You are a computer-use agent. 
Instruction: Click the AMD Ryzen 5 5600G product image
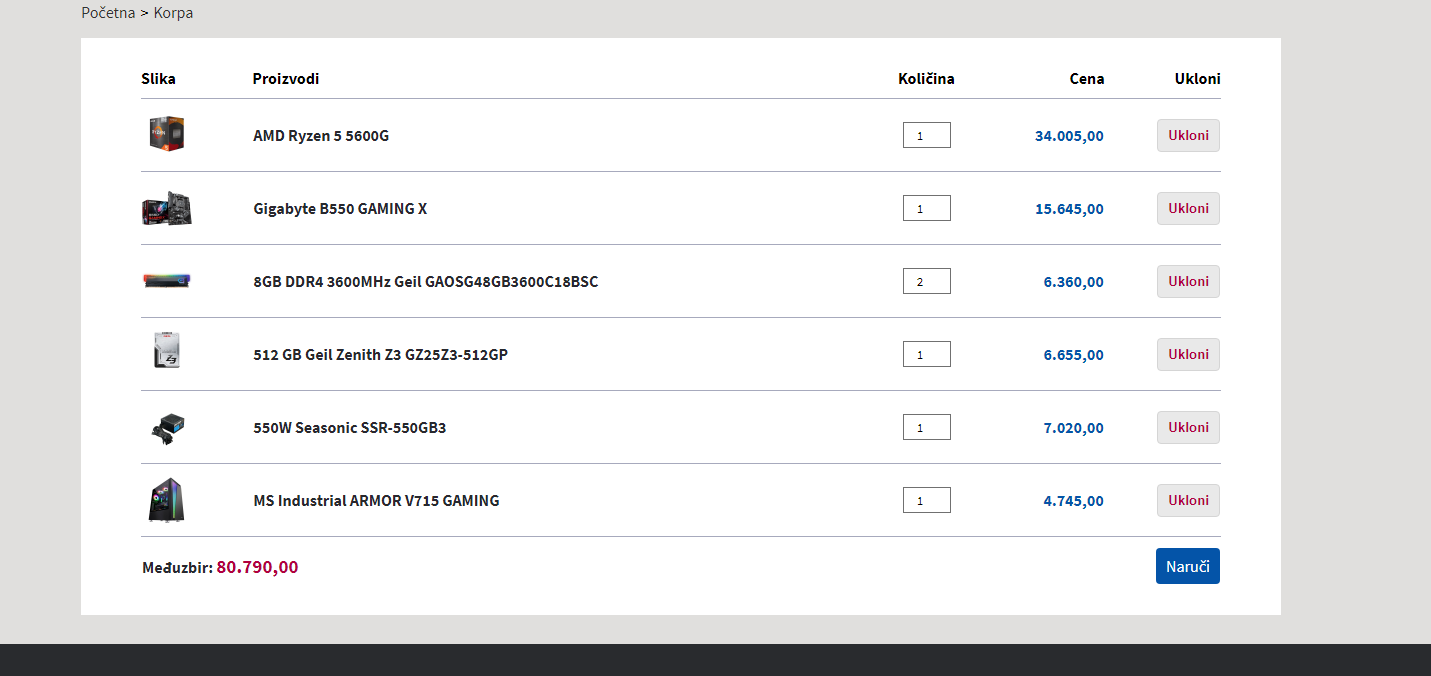click(x=167, y=134)
